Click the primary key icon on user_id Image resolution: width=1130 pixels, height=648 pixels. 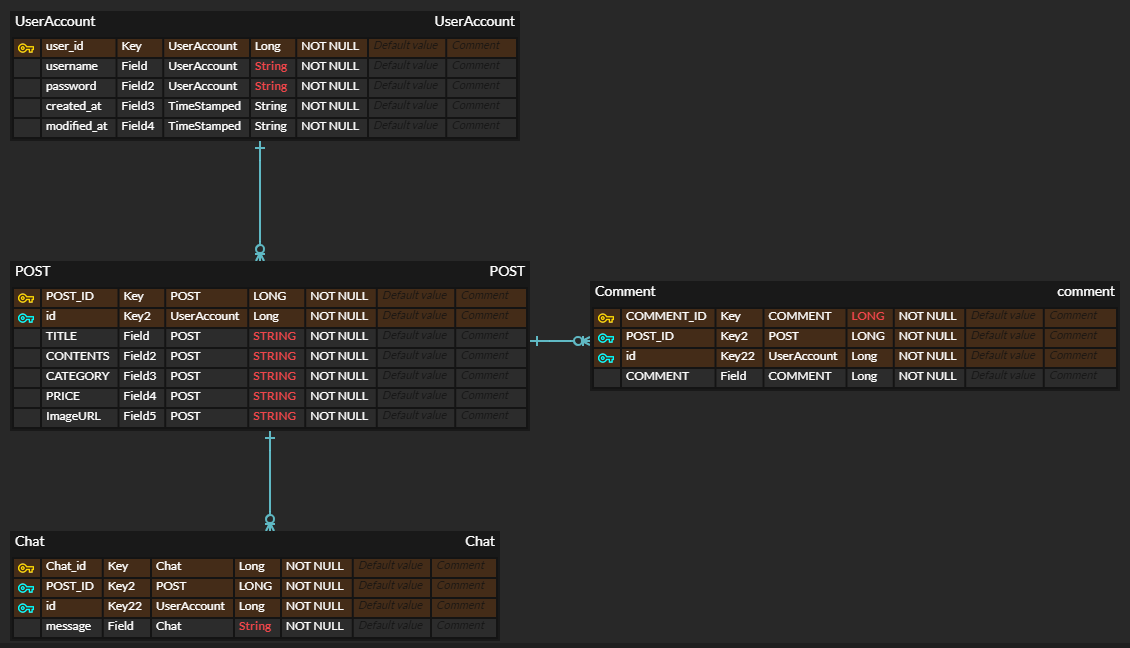26,46
